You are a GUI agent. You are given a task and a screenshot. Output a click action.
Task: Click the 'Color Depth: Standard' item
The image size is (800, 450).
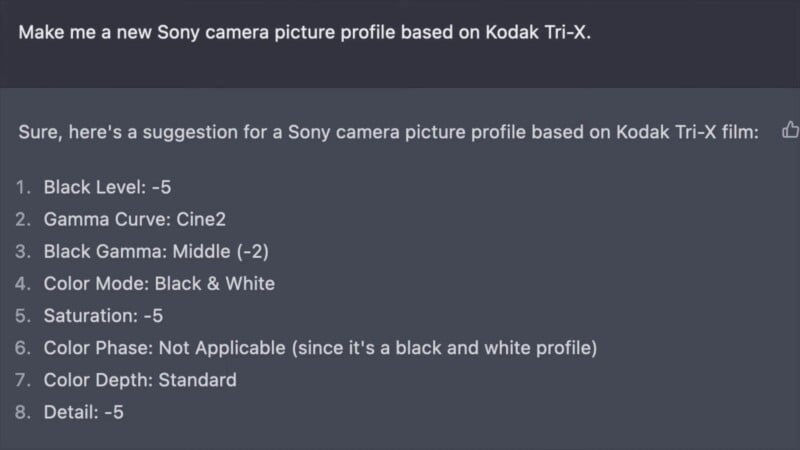[140, 380]
